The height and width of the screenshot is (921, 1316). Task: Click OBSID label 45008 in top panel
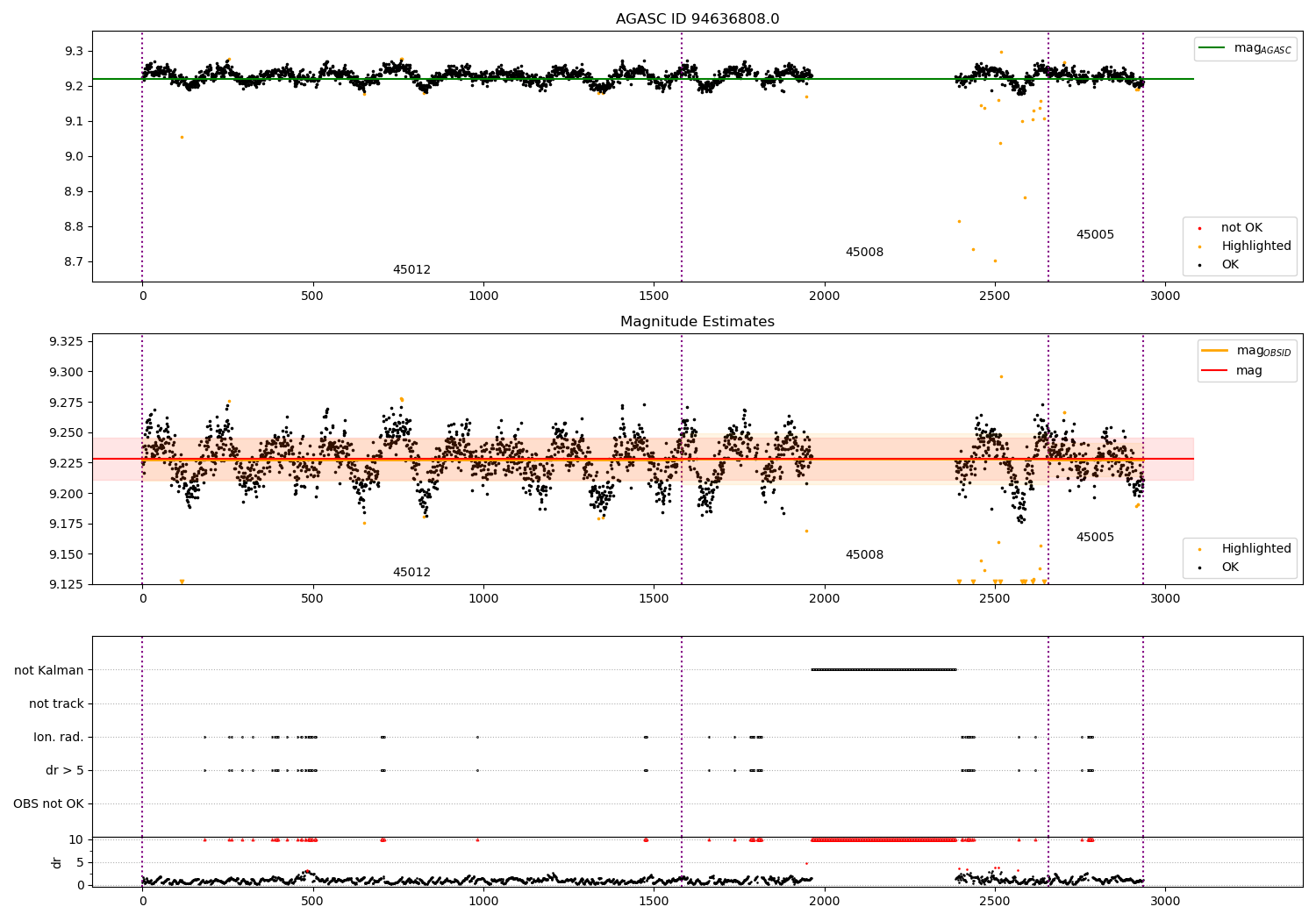864,252
